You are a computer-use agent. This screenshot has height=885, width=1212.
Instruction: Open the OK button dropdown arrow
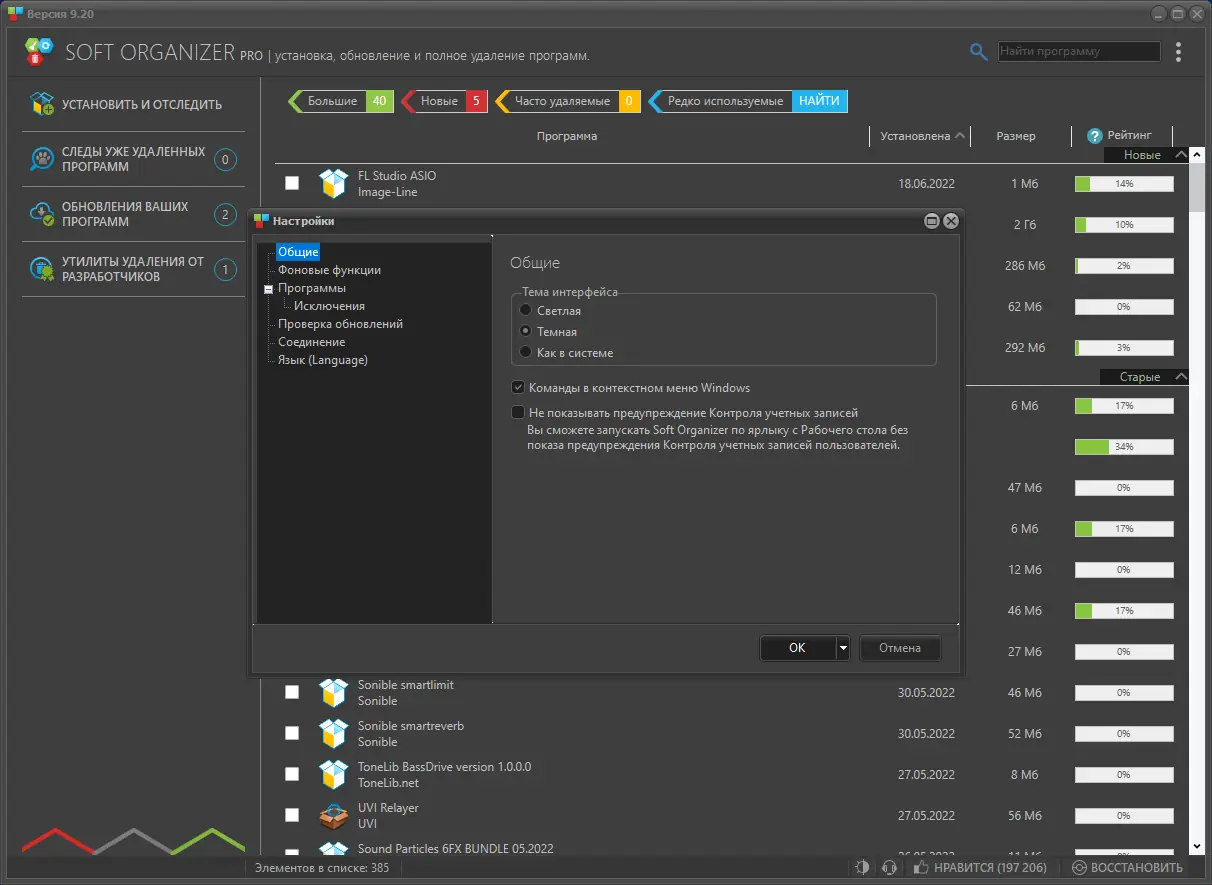tap(843, 648)
